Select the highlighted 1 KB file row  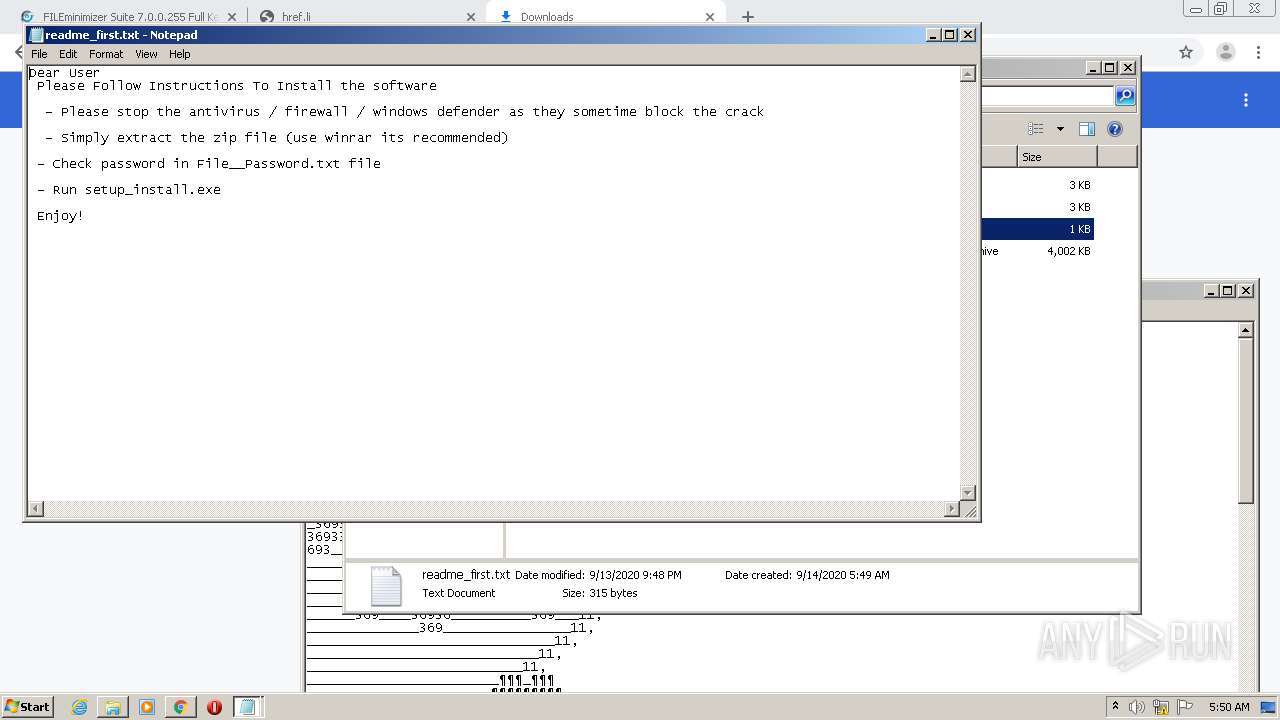click(x=1037, y=229)
